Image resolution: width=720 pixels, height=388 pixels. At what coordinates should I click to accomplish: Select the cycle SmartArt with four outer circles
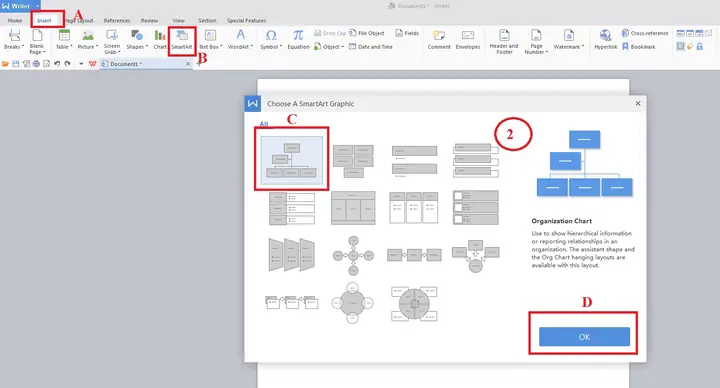tap(353, 303)
